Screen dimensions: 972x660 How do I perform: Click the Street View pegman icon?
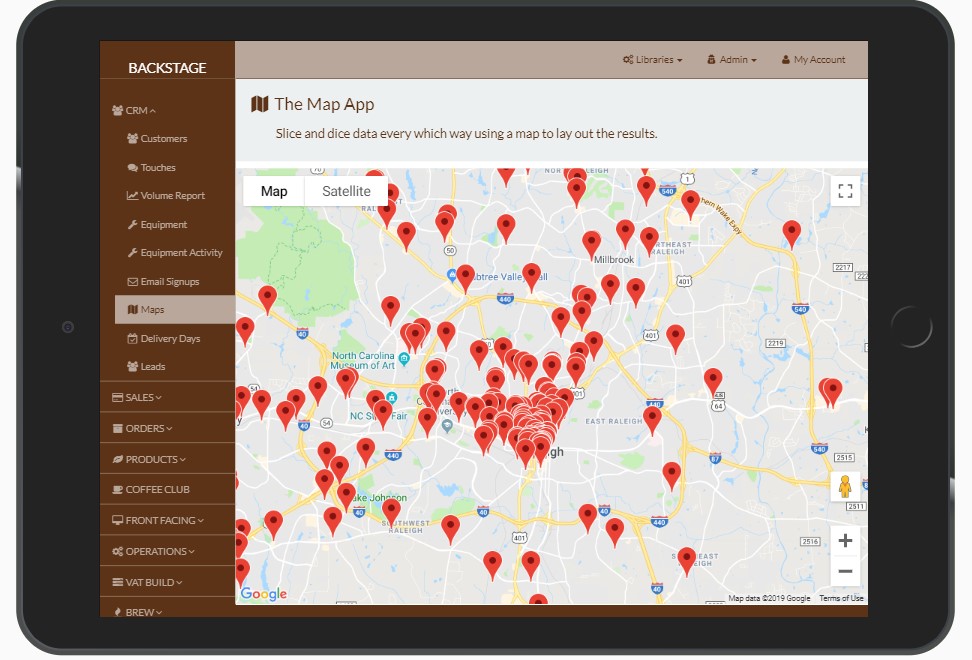[845, 487]
